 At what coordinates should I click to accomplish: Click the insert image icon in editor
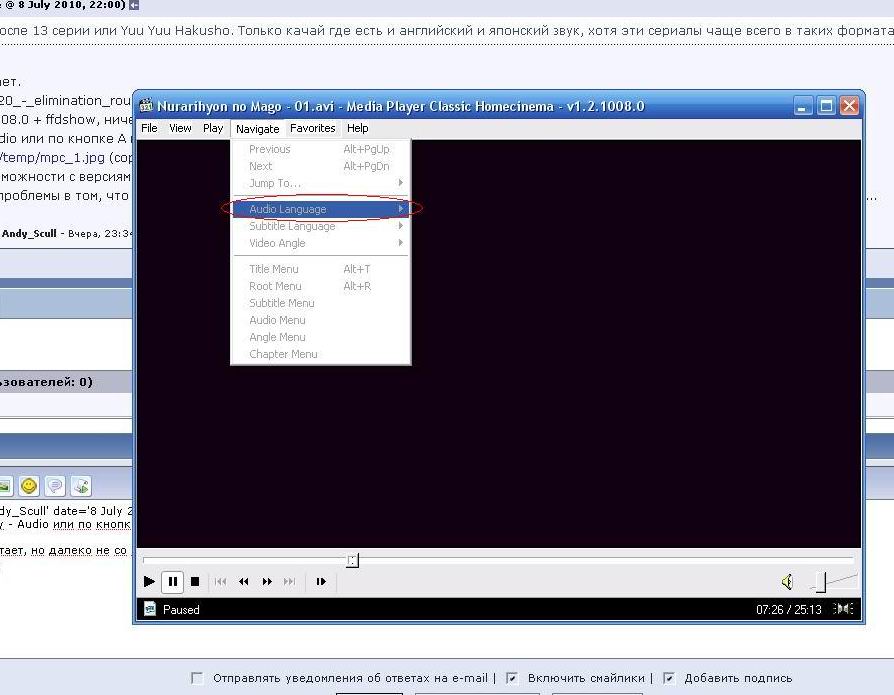(x=5, y=486)
